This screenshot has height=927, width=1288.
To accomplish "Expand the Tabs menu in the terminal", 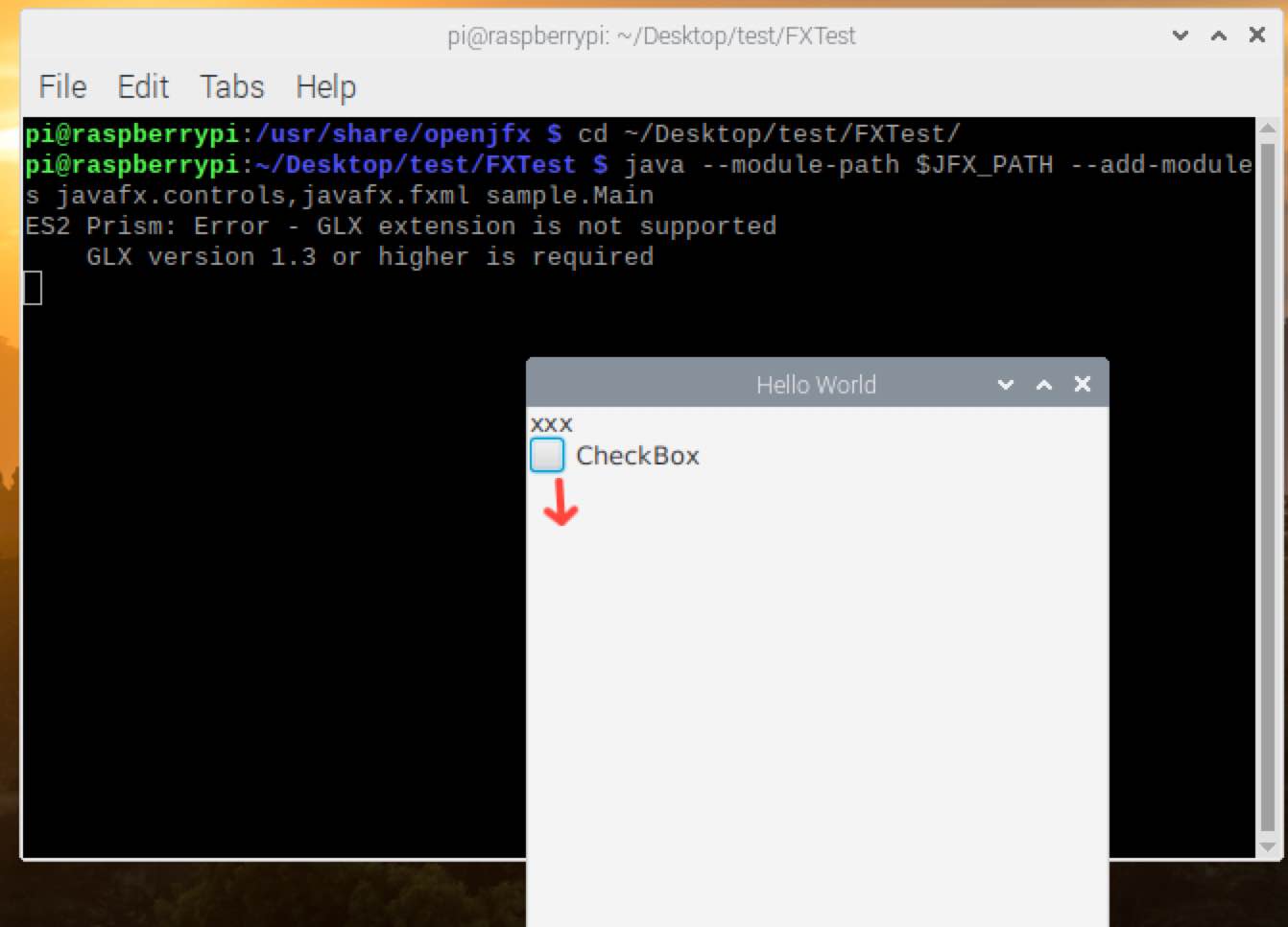I will [x=231, y=86].
